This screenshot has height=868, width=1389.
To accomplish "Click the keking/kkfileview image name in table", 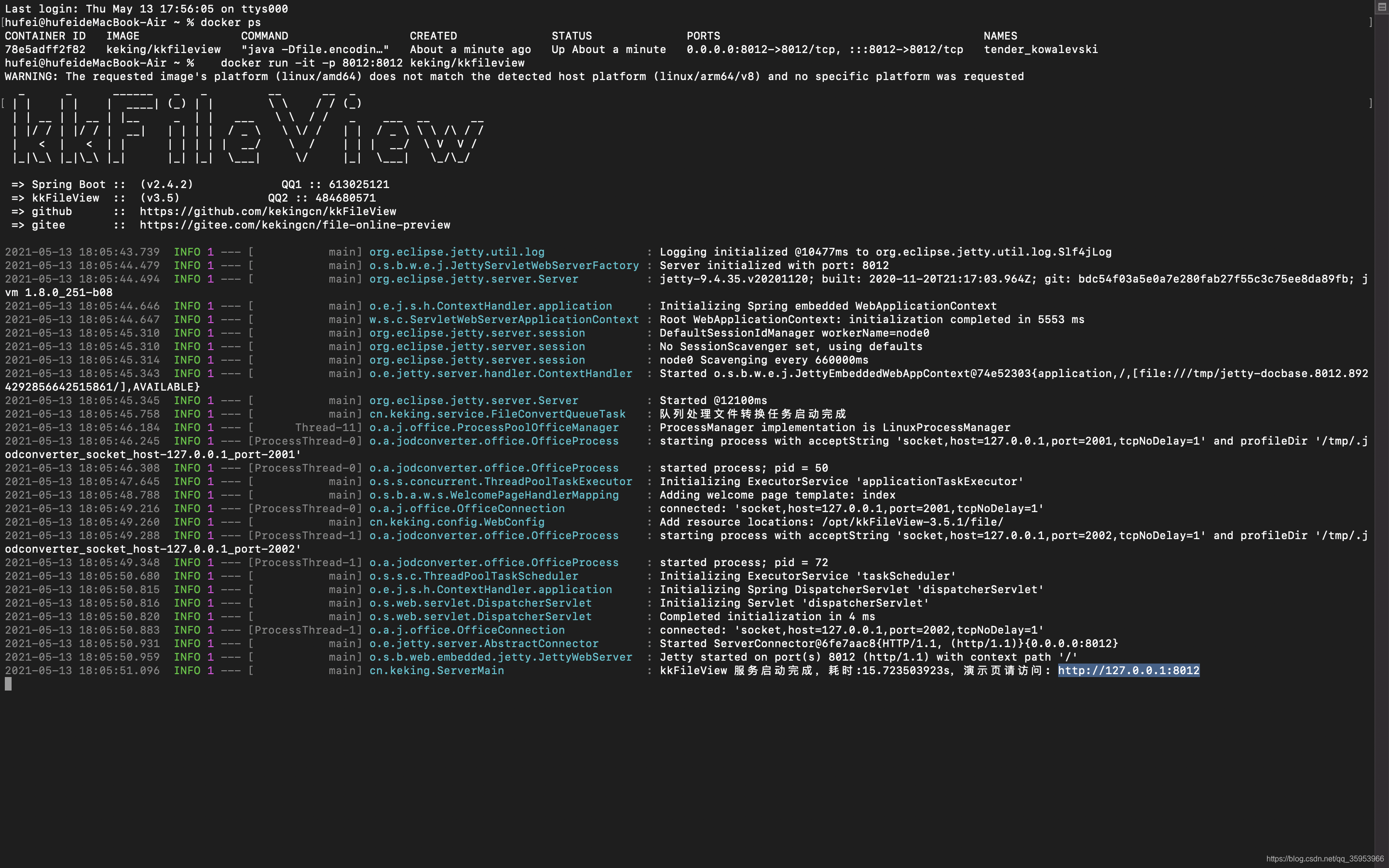I will pos(163,49).
